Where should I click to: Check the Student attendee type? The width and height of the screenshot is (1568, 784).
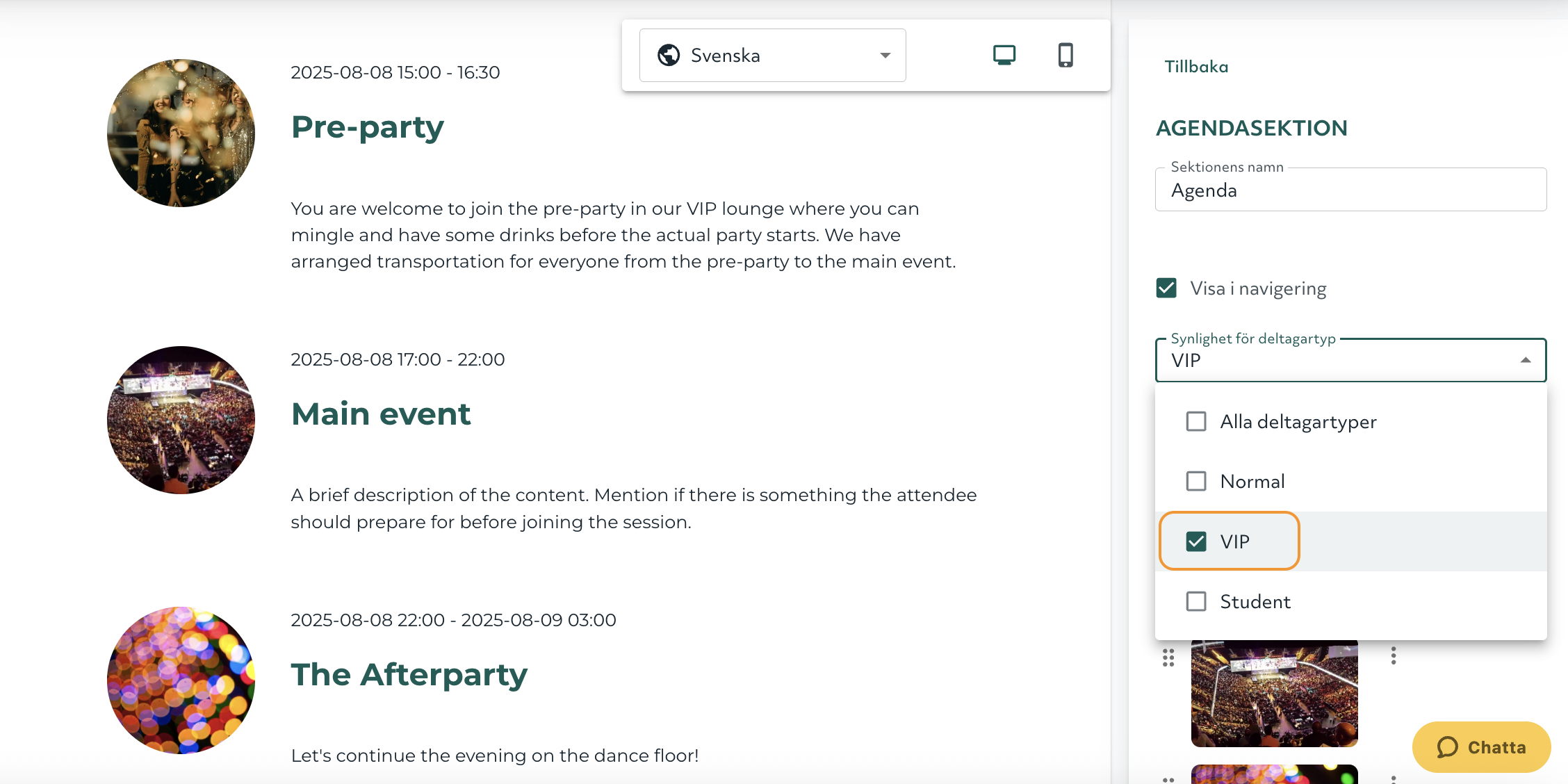pyautogui.click(x=1196, y=601)
